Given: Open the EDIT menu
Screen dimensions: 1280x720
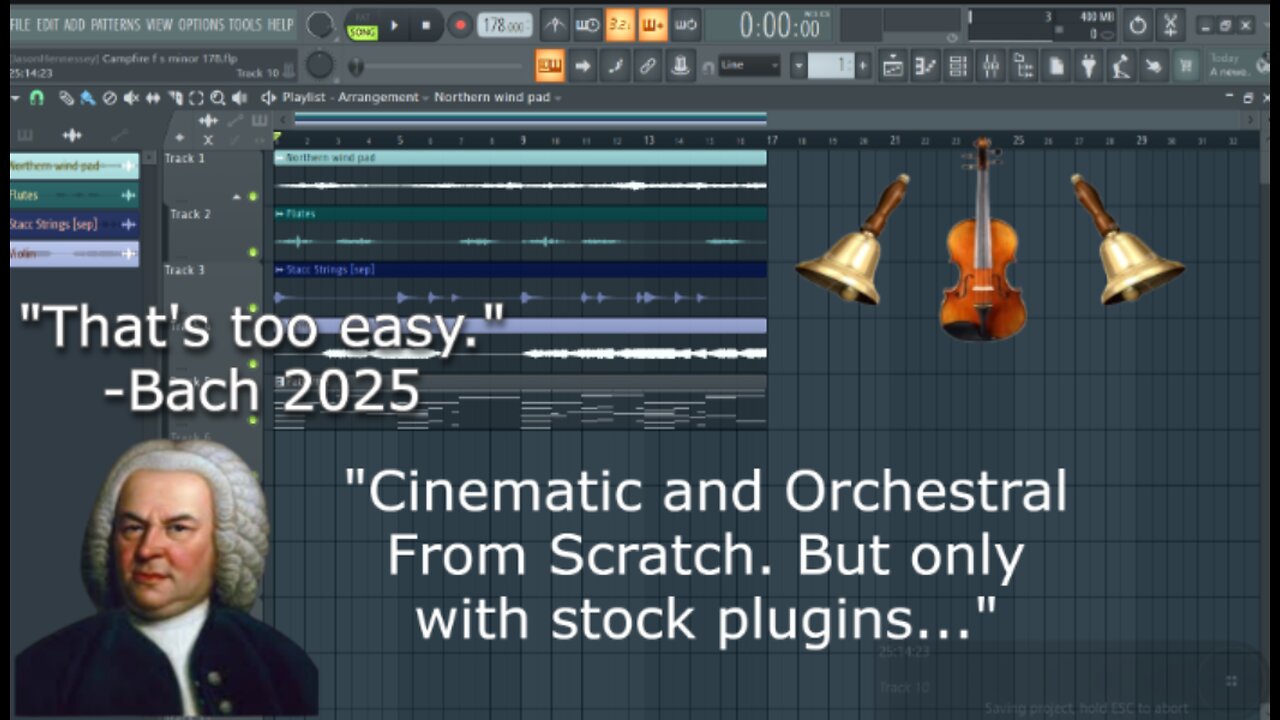Looking at the screenshot, I should coord(47,24).
